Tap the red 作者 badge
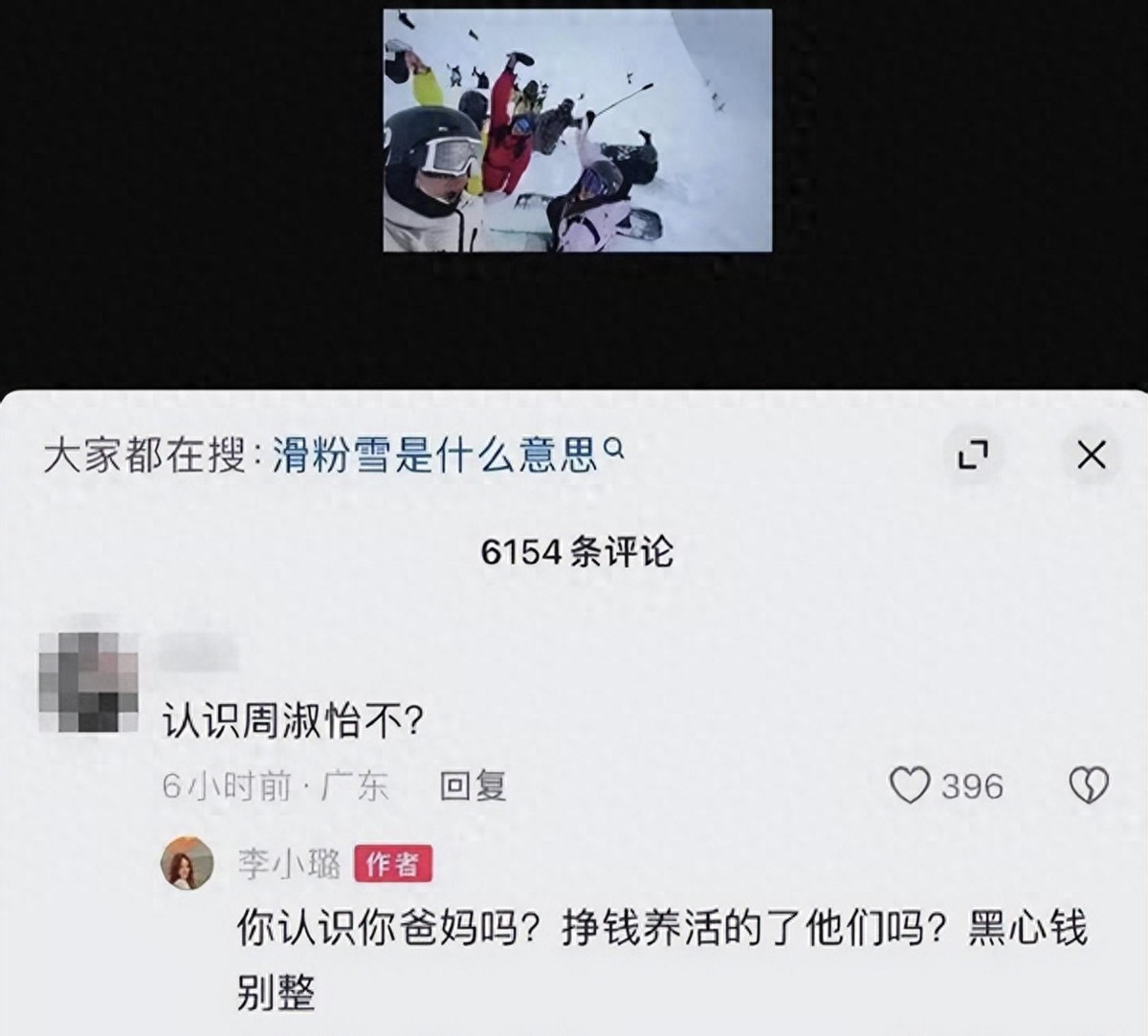This screenshot has width=1148, height=1036. click(x=393, y=865)
